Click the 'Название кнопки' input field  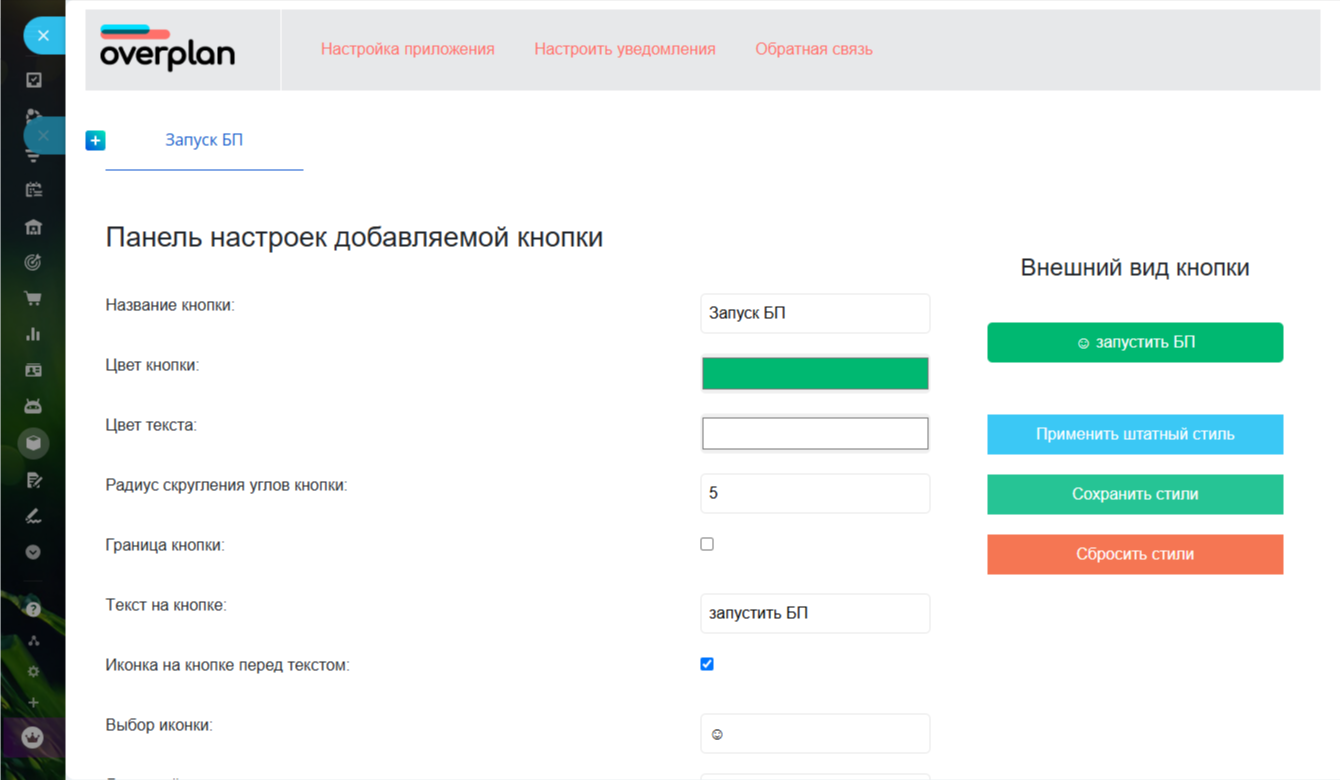[815, 313]
